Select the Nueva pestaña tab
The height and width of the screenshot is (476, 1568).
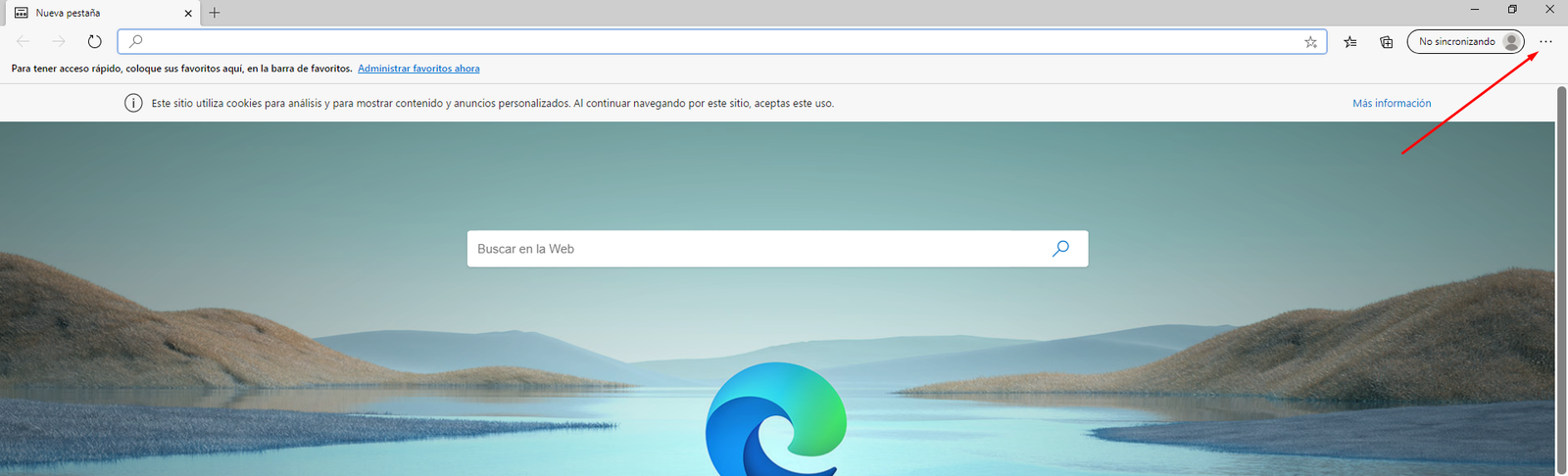pos(88,14)
